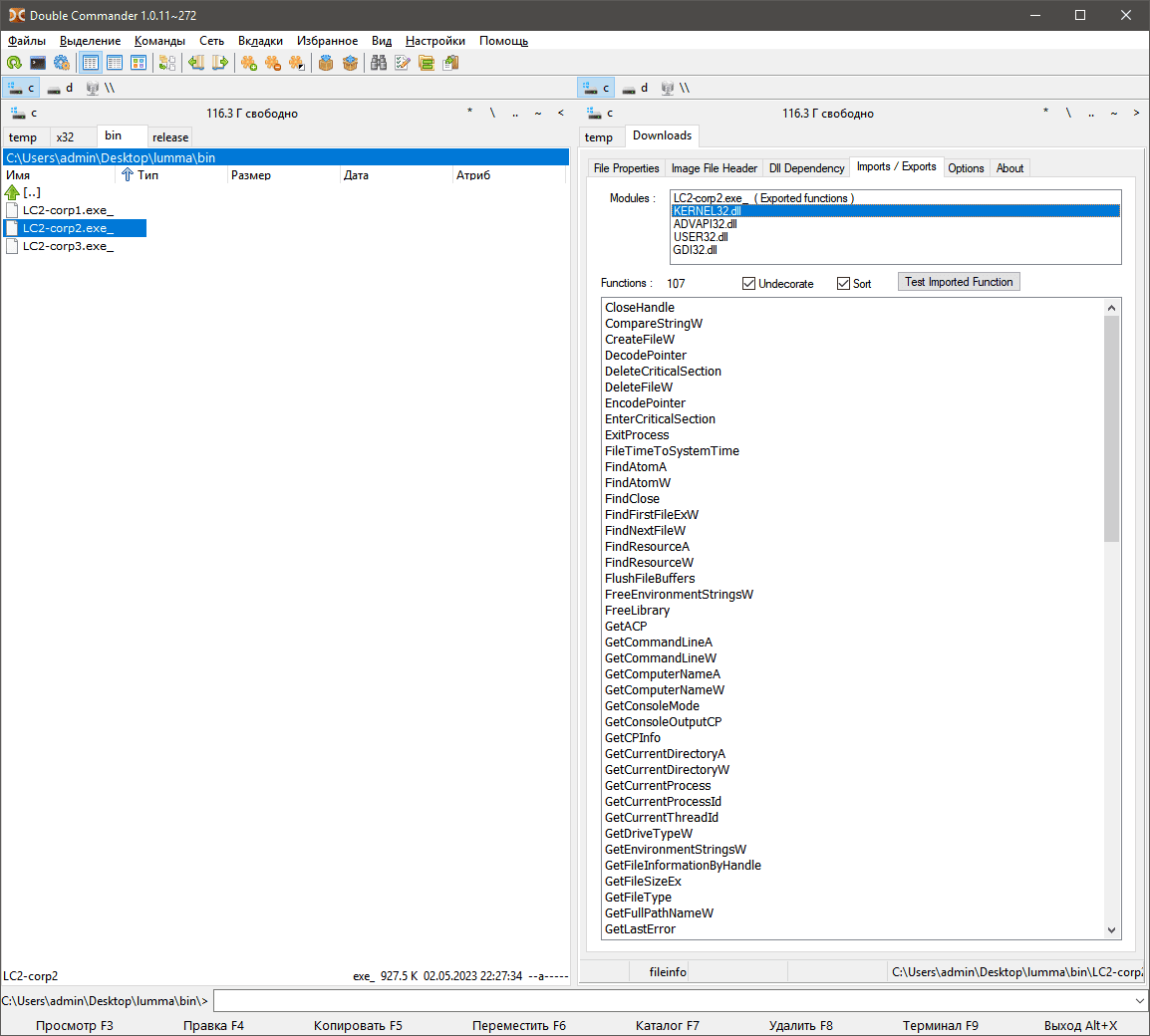The width and height of the screenshot is (1150, 1036).
Task: Go up via the [..] parent entry
Action: (x=31, y=192)
